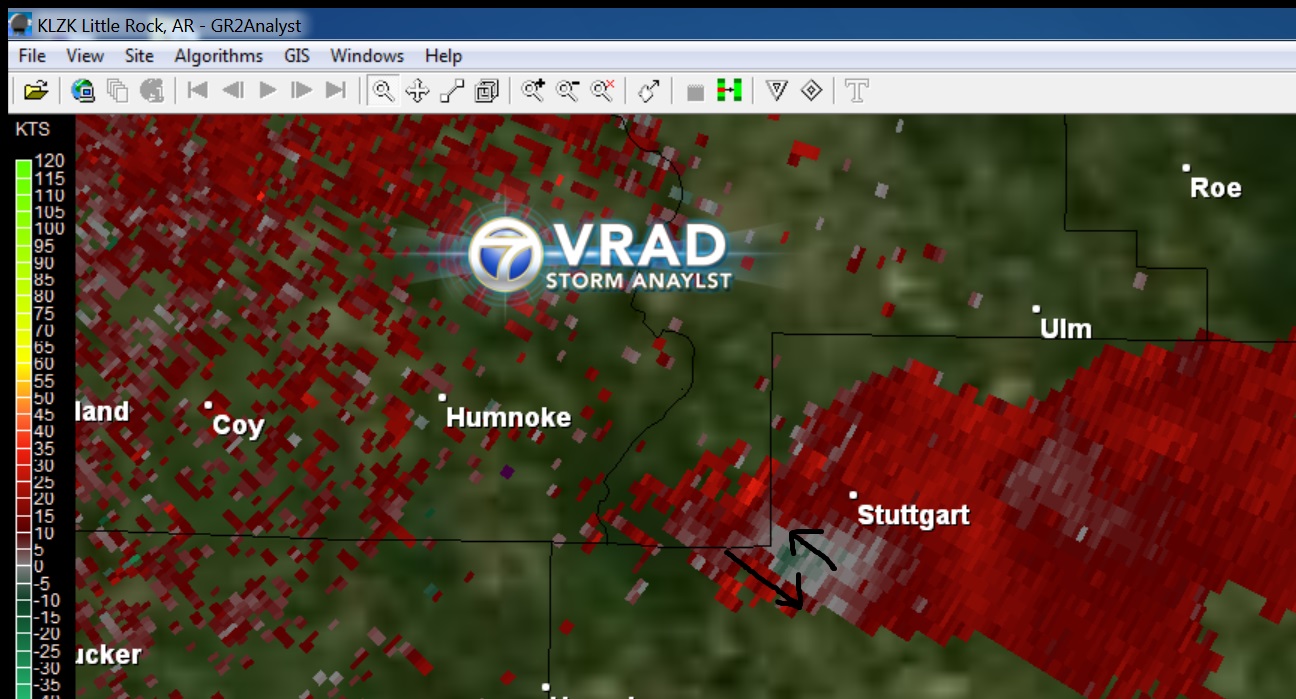Click the GR2Analyst app icon in title bar

tap(20, 24)
